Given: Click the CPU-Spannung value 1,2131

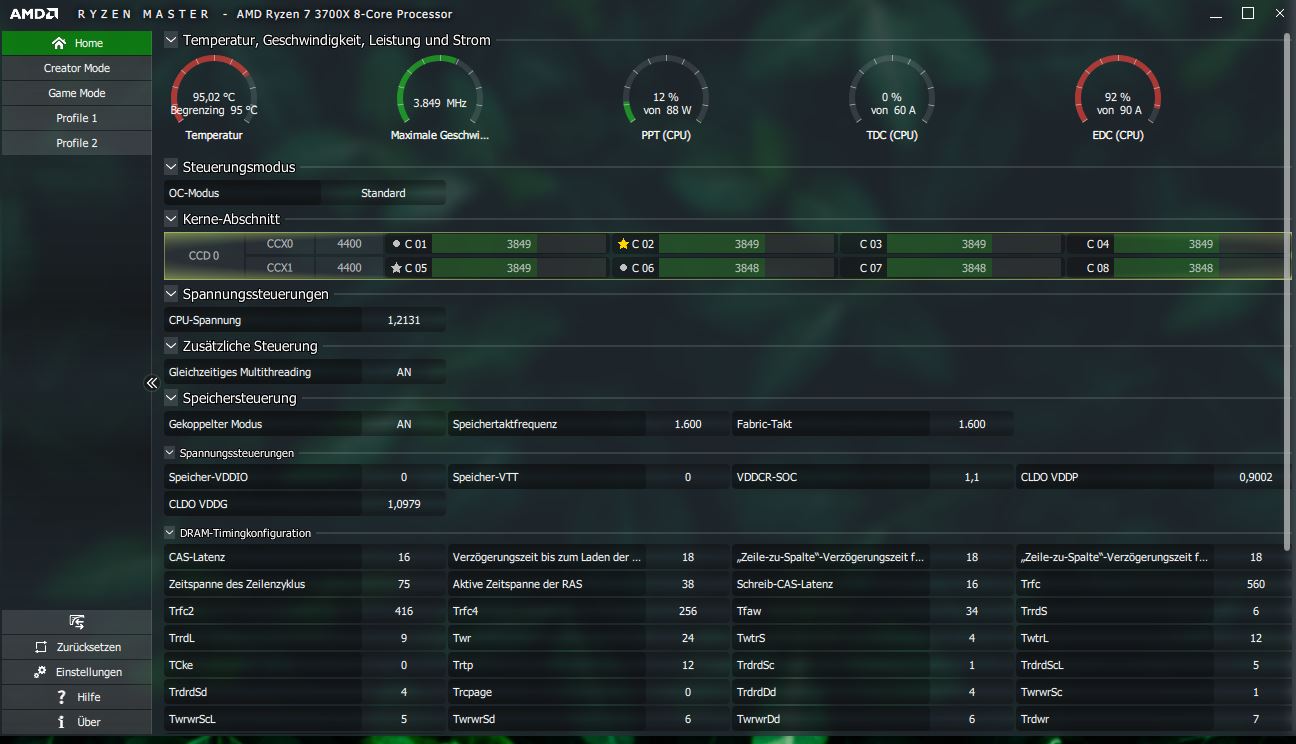Looking at the screenshot, I should 404,320.
